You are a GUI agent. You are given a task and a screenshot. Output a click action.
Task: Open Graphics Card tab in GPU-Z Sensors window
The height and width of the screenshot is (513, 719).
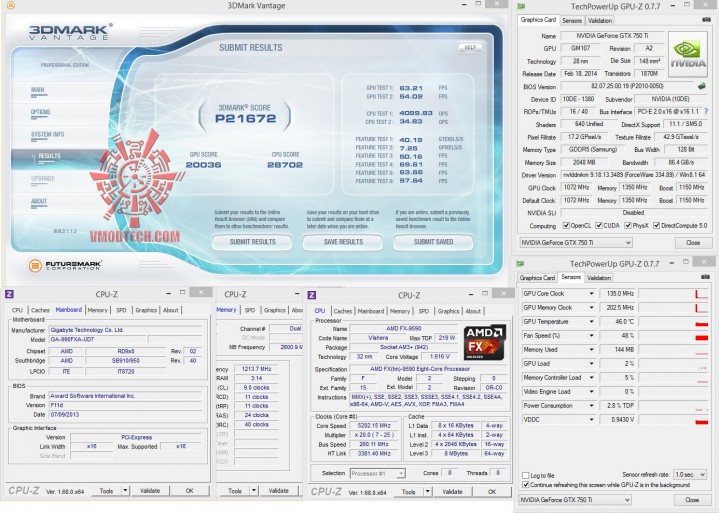pos(537,278)
